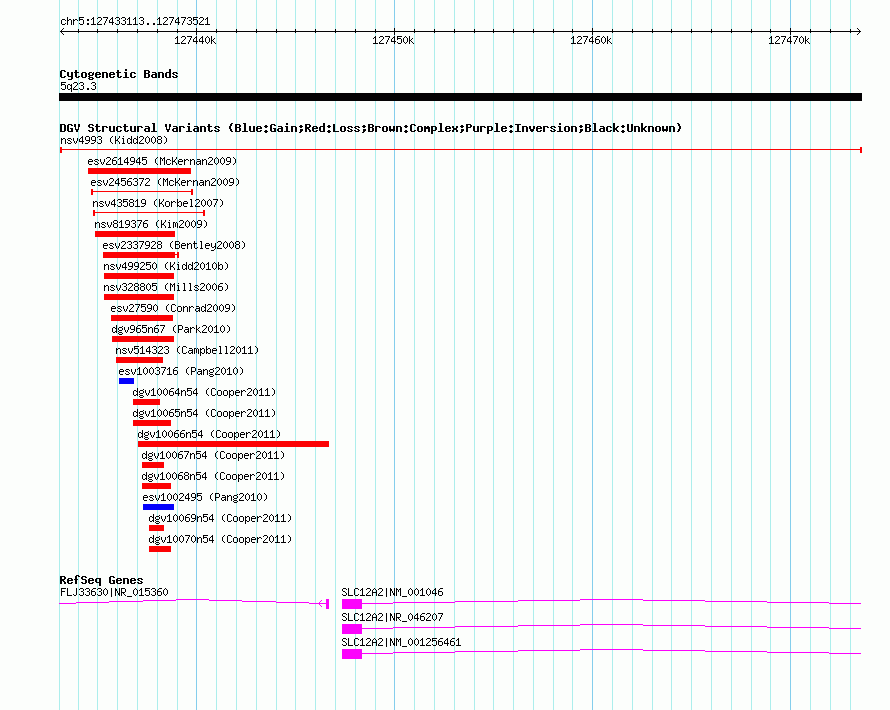Viewport: 890px width, 710px height.
Task: Click dgv10064n54 (Cooper2011) variant label
Action: 204,392
